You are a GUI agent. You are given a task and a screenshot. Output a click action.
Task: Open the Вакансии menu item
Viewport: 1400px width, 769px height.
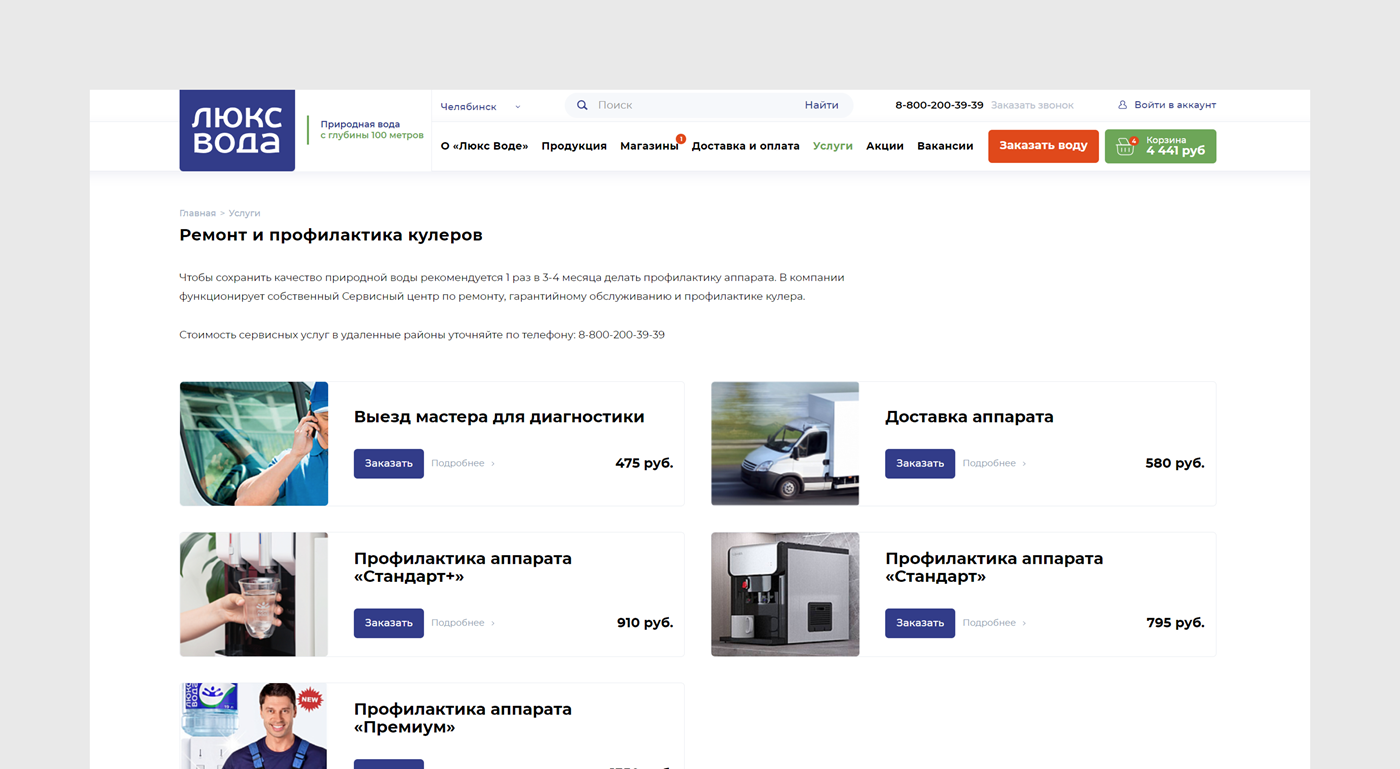[945, 146]
